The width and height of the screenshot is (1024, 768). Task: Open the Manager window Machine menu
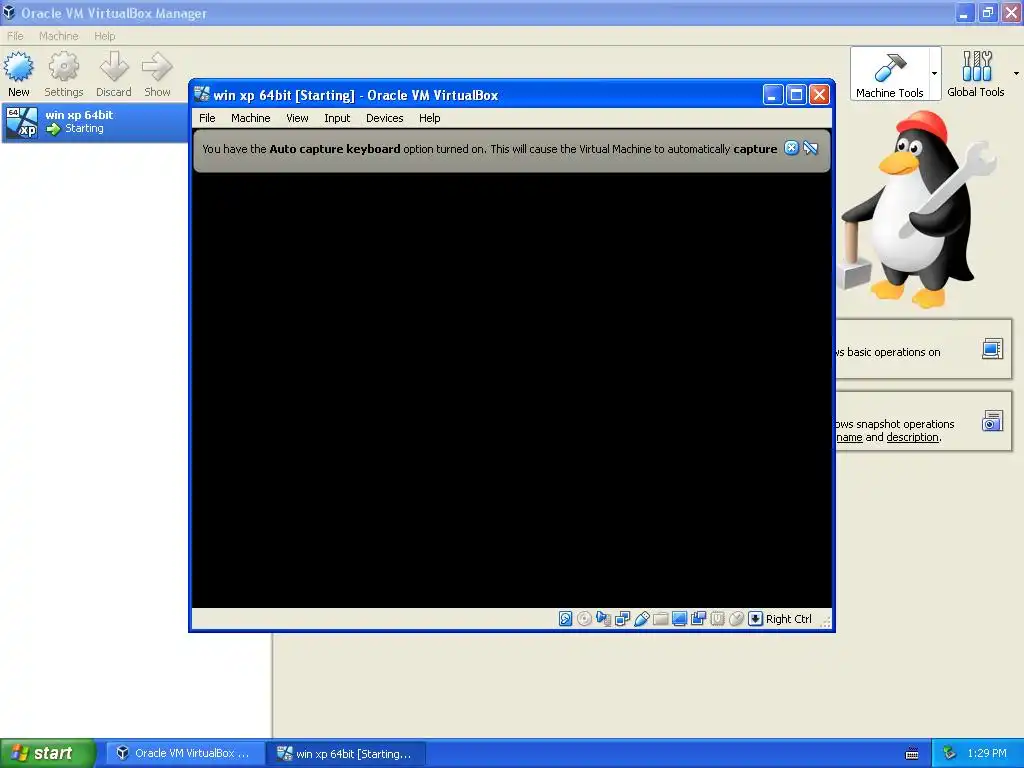click(58, 36)
